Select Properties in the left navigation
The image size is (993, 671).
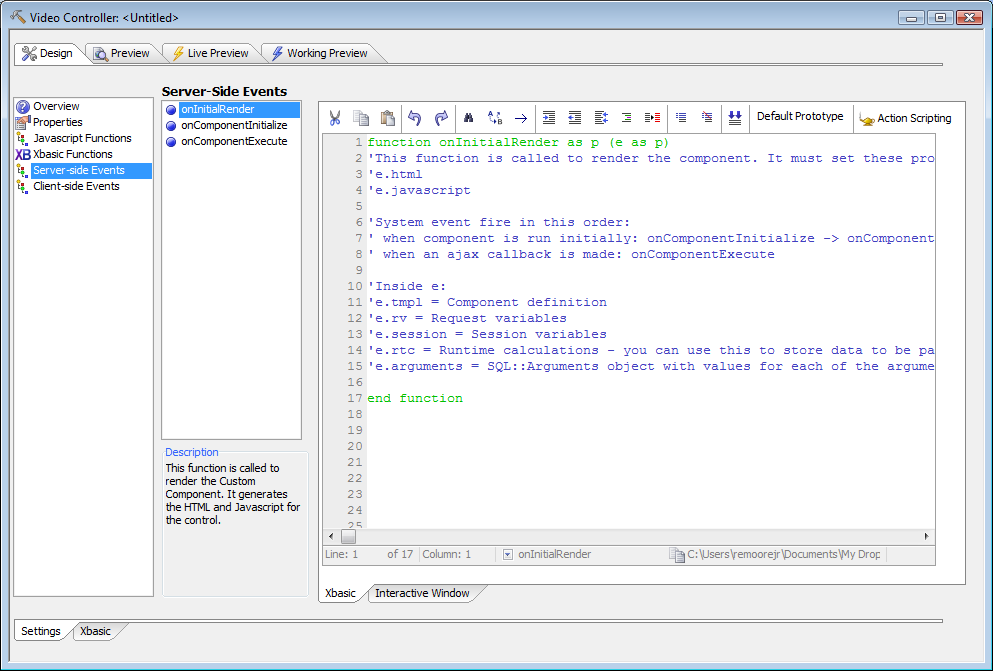[x=58, y=122]
